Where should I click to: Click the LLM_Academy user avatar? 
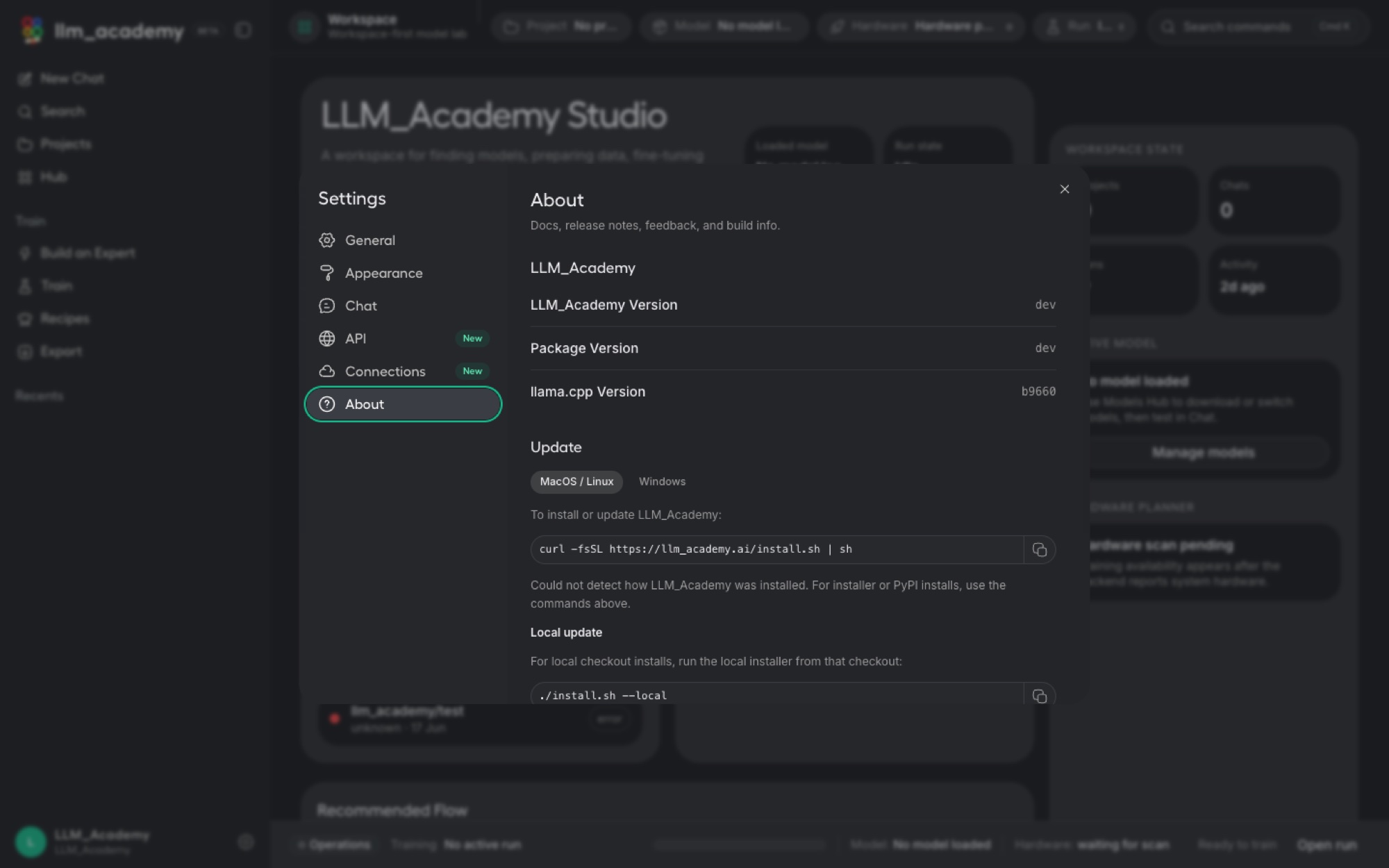coord(31,842)
